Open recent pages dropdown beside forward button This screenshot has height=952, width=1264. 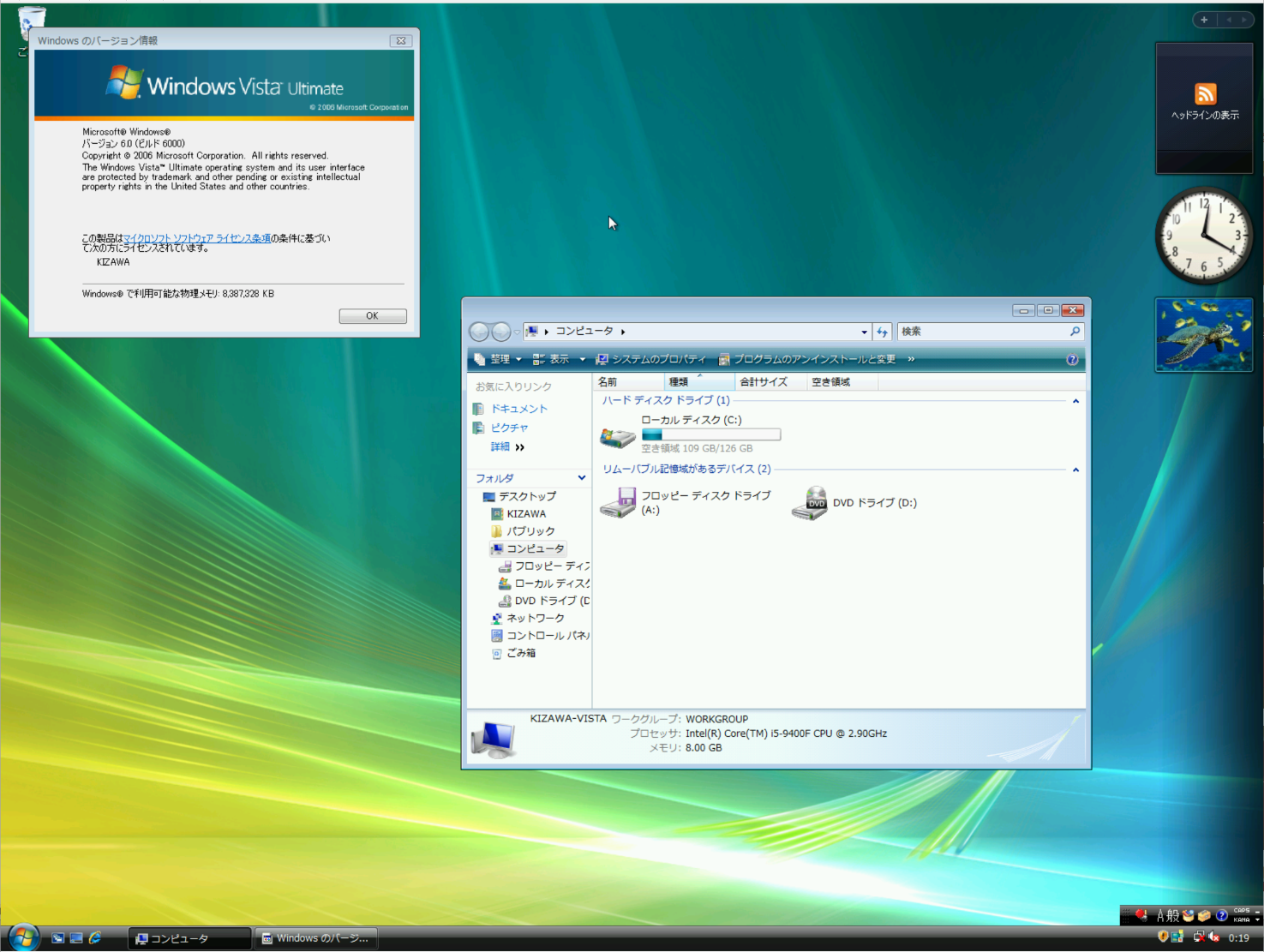click(x=517, y=332)
